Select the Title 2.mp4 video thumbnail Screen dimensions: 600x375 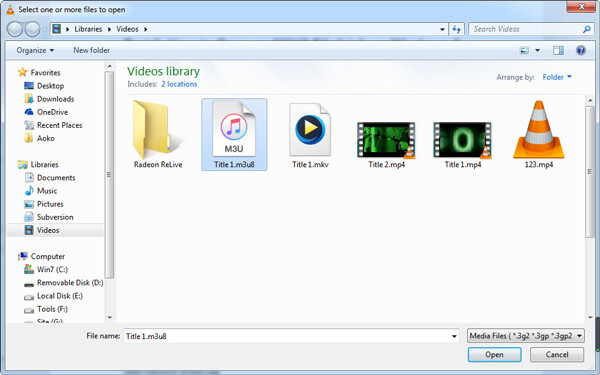[386, 140]
